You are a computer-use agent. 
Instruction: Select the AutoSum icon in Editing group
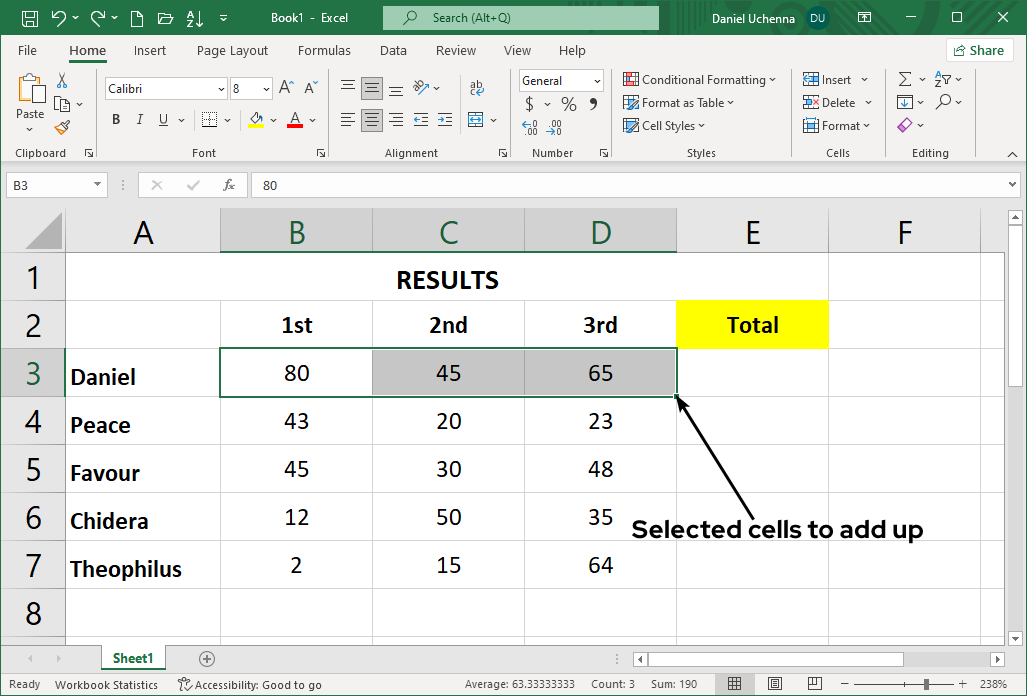point(905,78)
